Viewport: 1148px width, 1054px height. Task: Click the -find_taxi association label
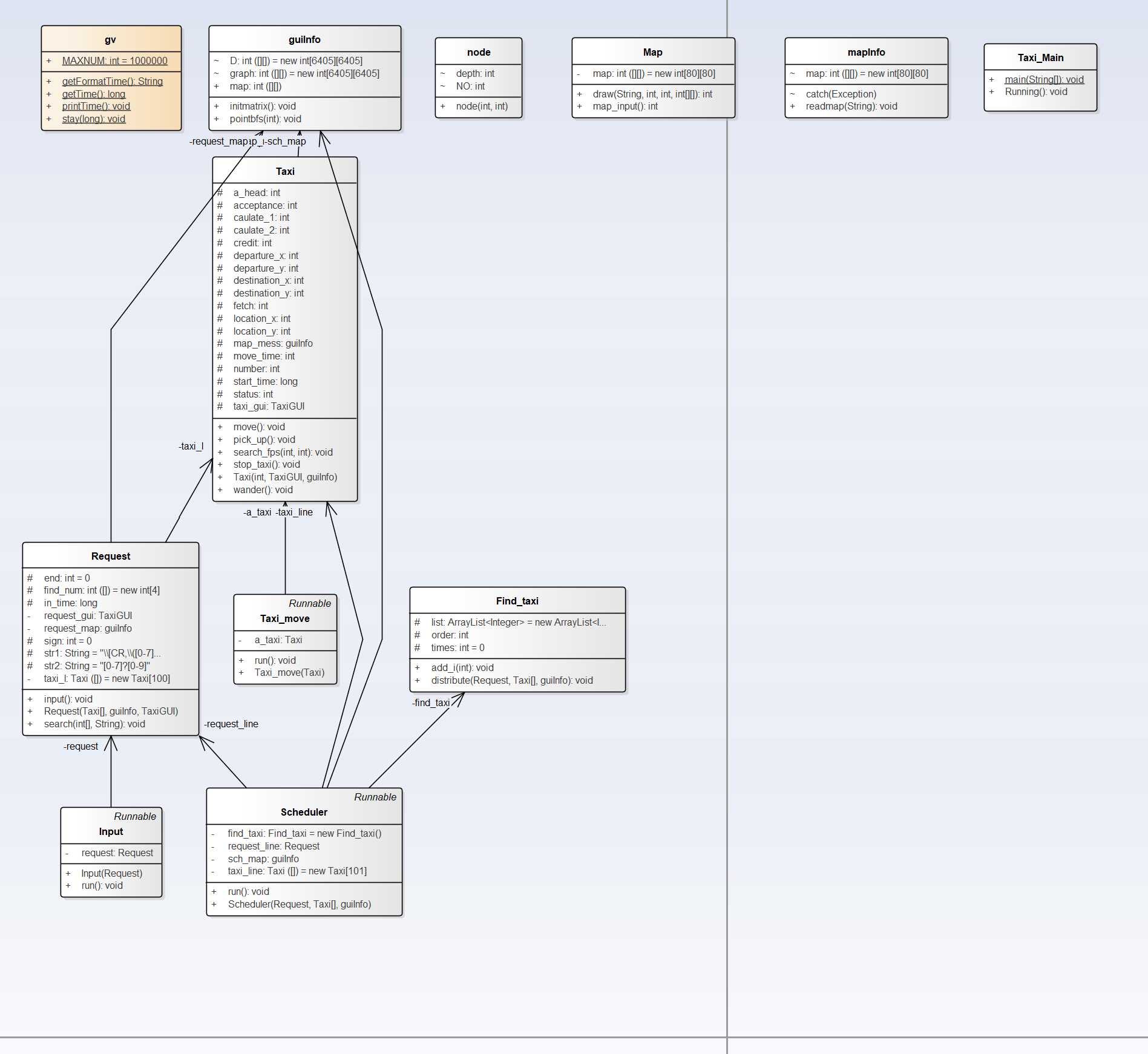coord(431,702)
